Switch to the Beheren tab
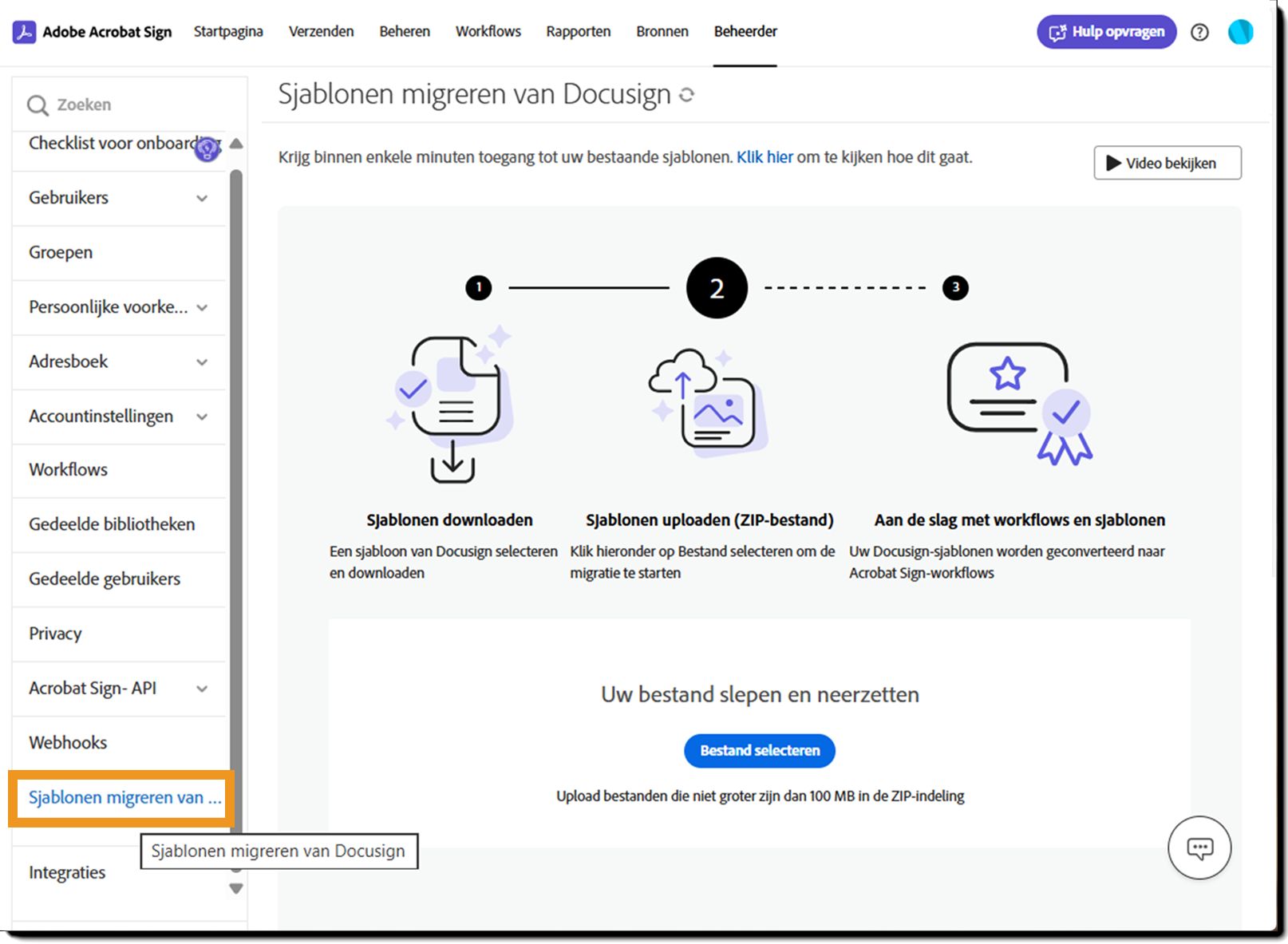 tap(405, 32)
